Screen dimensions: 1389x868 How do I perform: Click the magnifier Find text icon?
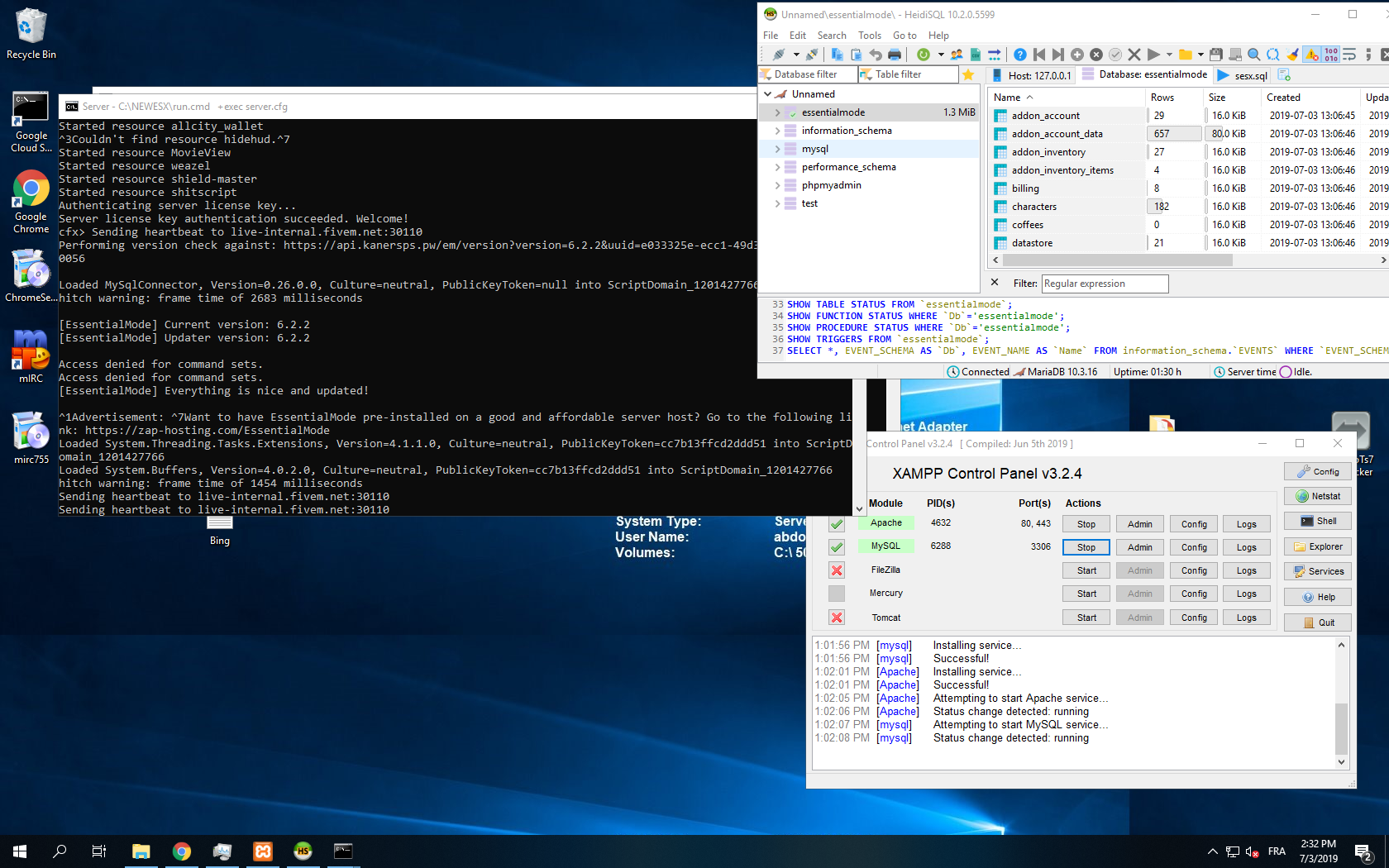tap(1253, 55)
